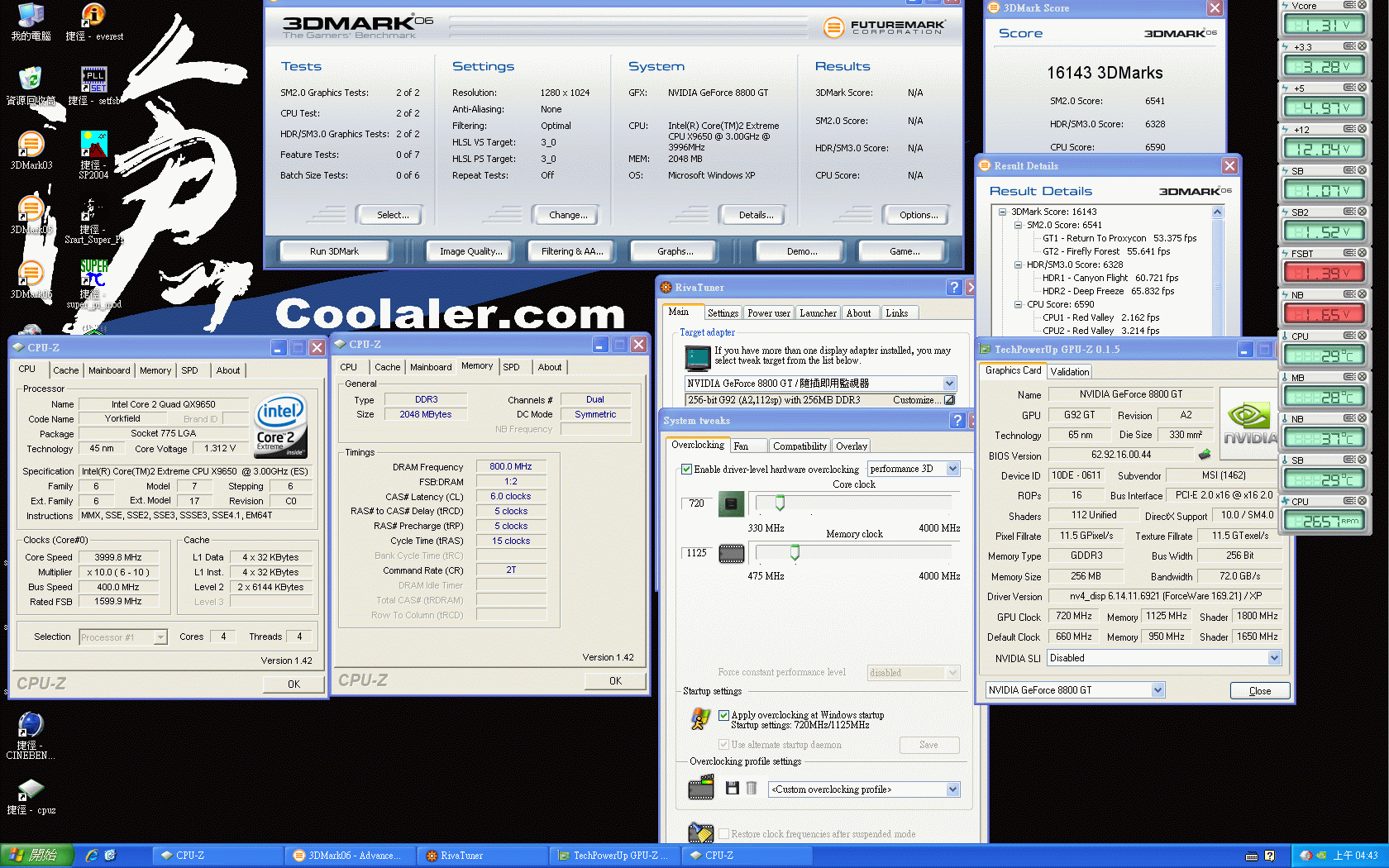This screenshot has width=1389, height=868.
Task: Open the everest shortcut desktop icon
Action: pos(93,21)
